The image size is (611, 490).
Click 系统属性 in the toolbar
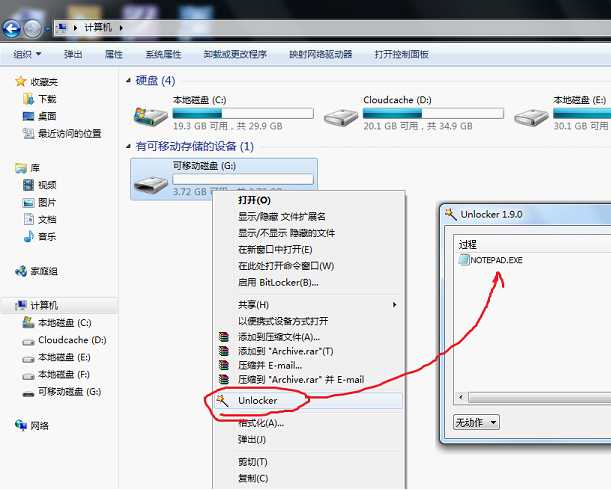point(163,54)
